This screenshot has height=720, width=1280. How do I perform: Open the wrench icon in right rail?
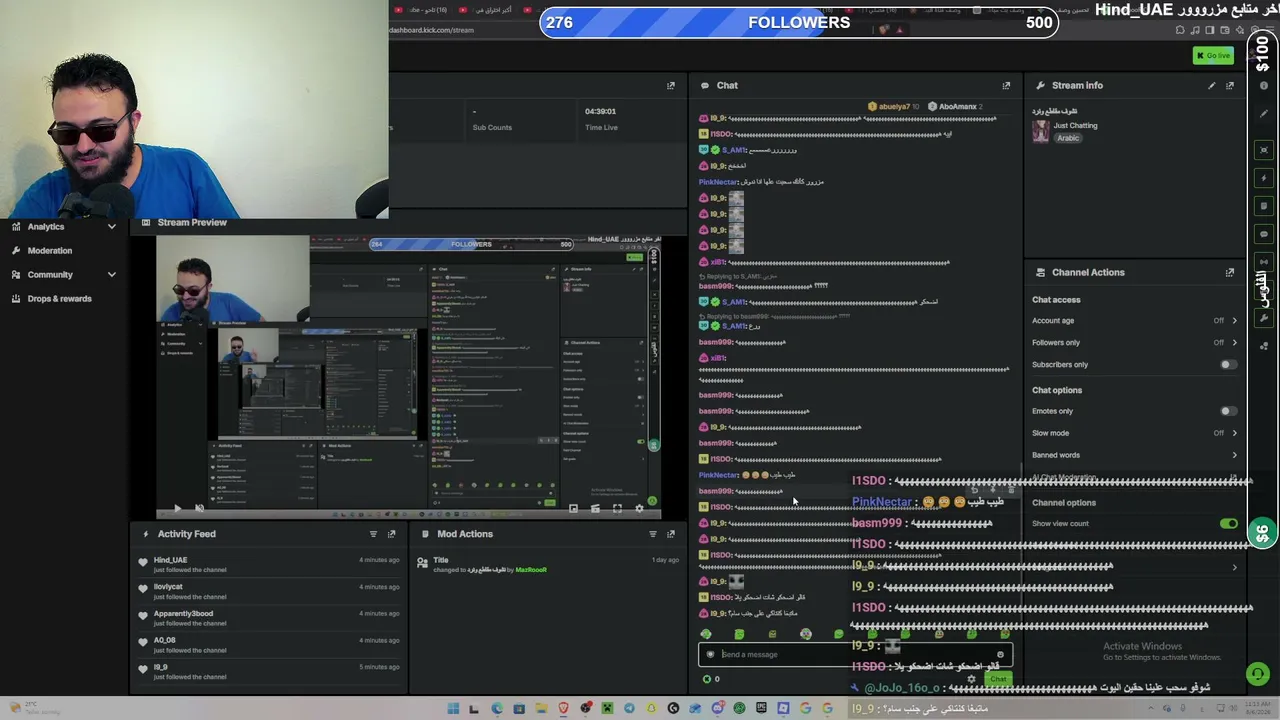point(1264,319)
